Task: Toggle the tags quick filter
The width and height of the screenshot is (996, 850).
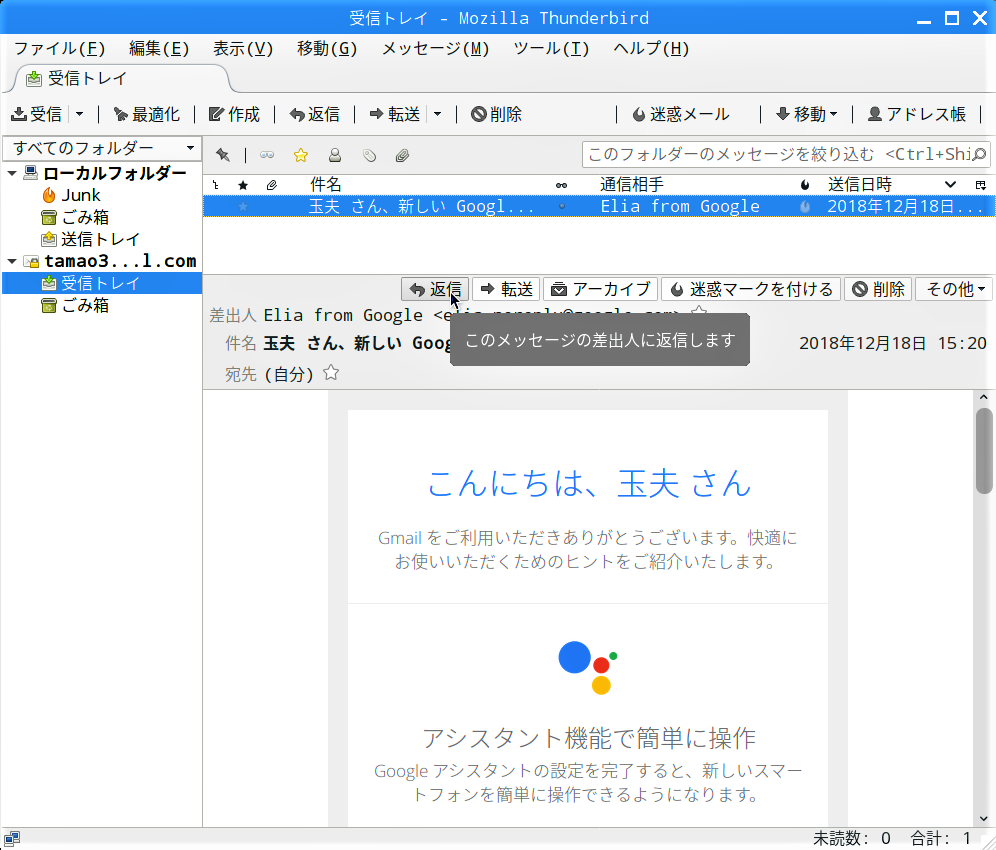Action: pos(369,155)
